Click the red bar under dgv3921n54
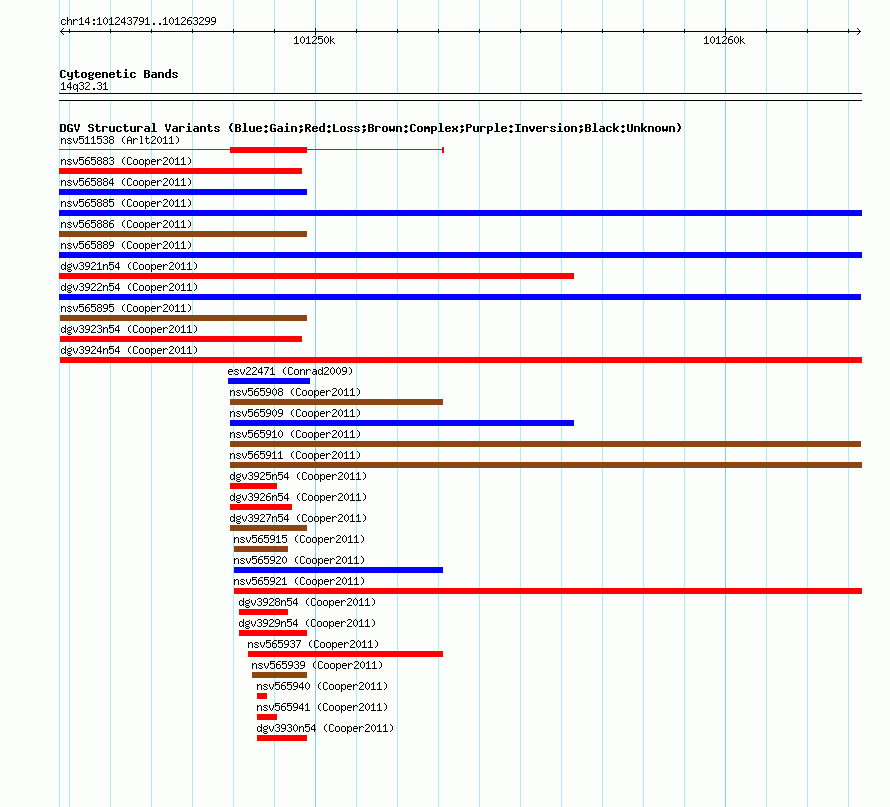Image resolution: width=890 pixels, height=807 pixels. click(317, 276)
